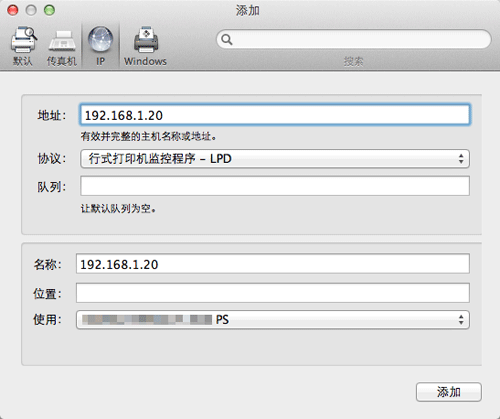Screen dimensions: 500x419
Task: Click the 使用: label
Action: [47, 320]
